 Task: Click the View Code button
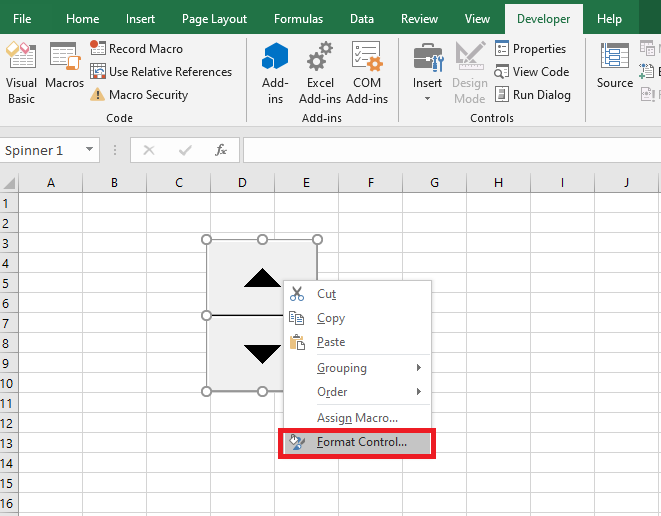point(540,72)
